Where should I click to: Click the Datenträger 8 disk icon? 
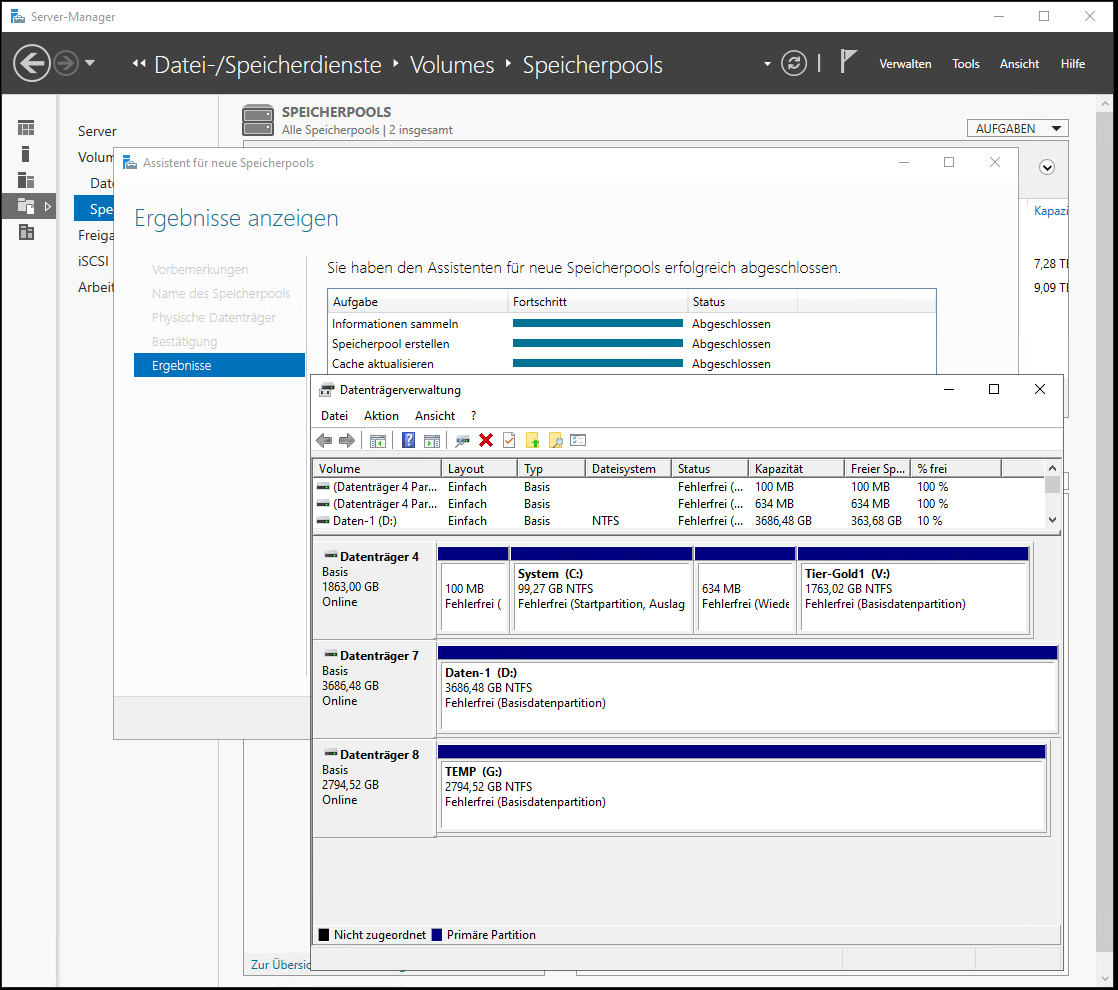[x=331, y=754]
